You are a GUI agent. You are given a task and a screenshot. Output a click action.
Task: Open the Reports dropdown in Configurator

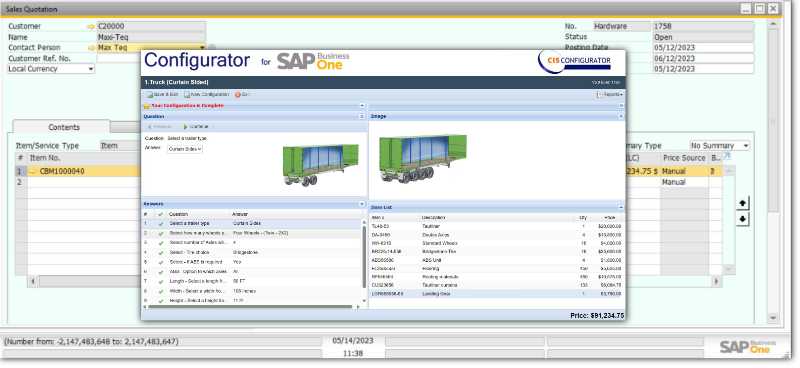(611, 94)
